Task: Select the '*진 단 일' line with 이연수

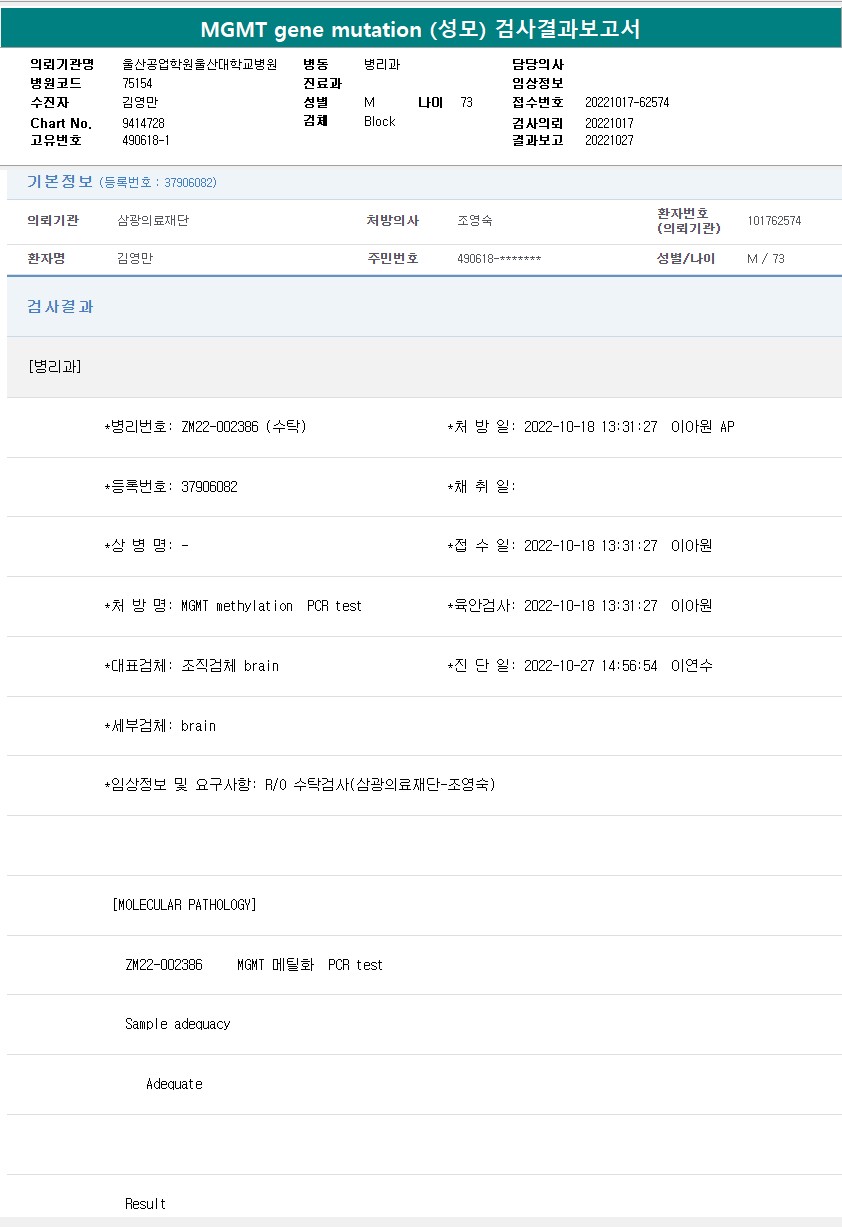Action: click(579, 666)
